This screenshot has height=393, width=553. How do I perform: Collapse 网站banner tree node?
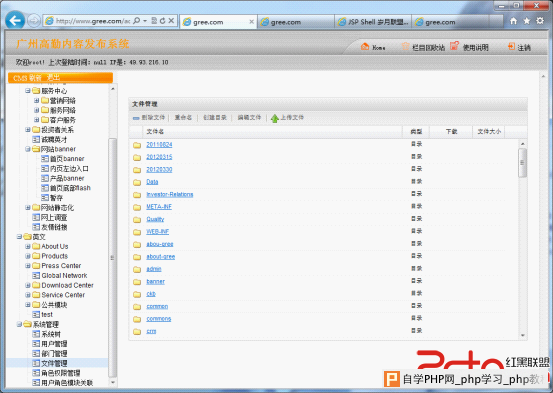28,149
